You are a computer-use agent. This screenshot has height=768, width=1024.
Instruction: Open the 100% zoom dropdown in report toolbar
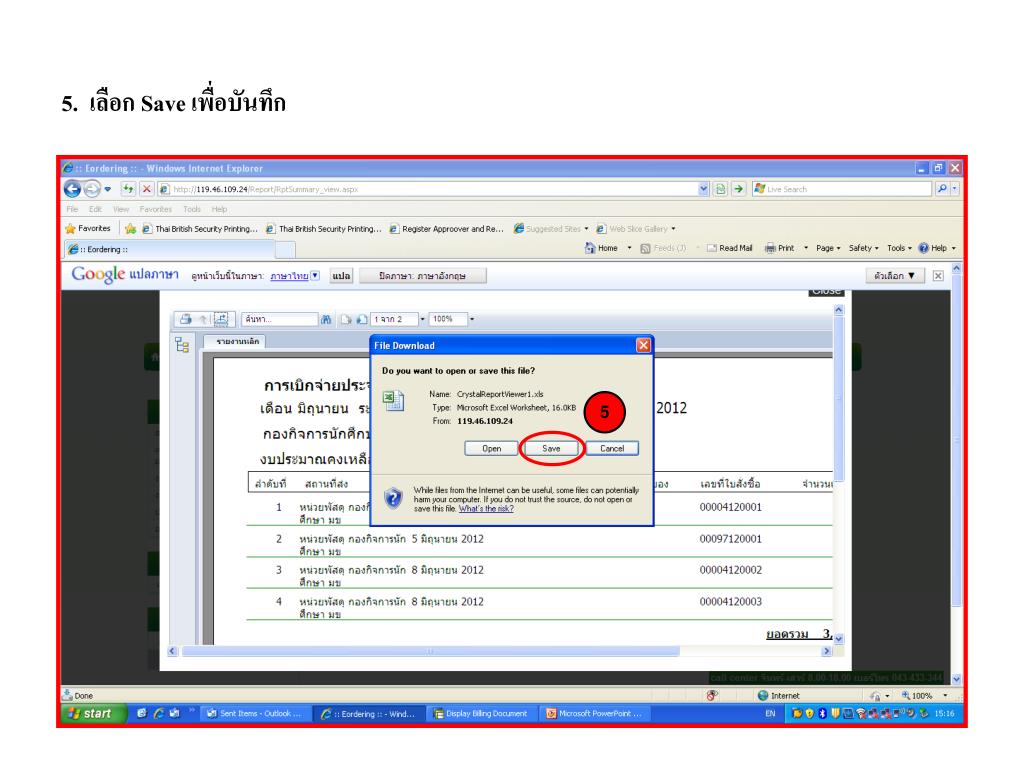(472, 319)
